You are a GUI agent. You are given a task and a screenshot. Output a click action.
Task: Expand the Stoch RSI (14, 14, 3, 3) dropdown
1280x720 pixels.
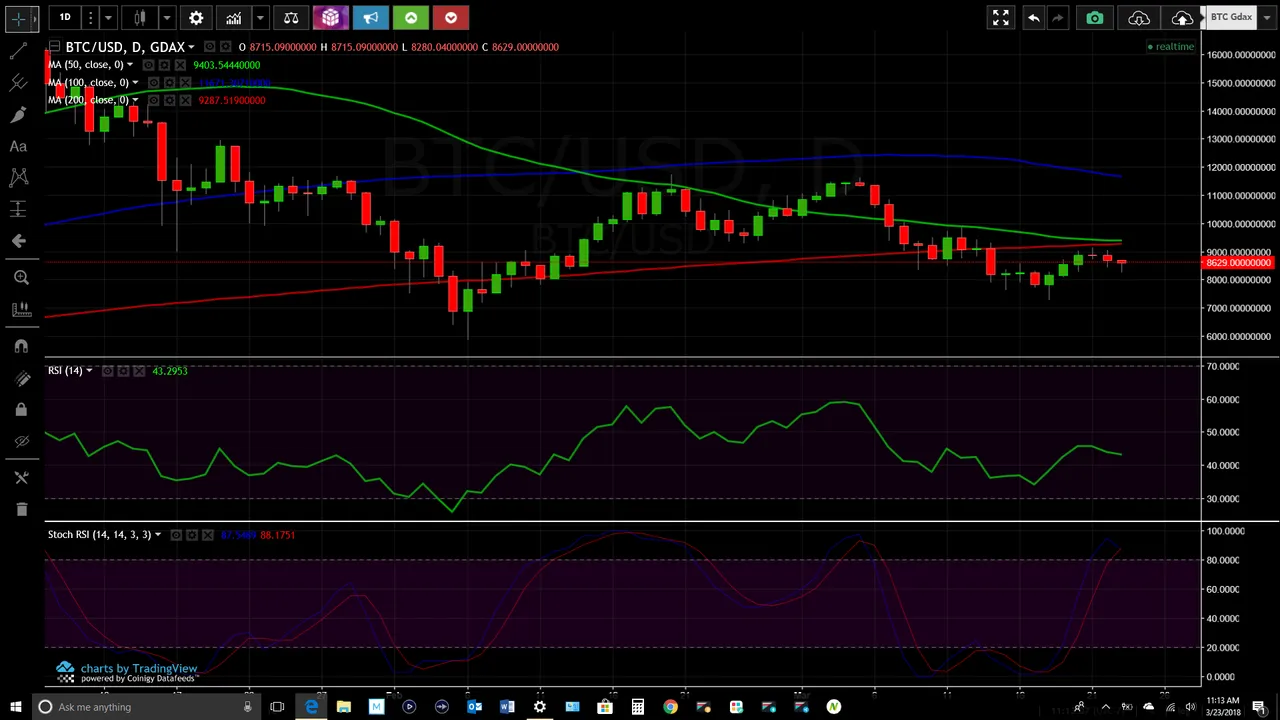[157, 535]
